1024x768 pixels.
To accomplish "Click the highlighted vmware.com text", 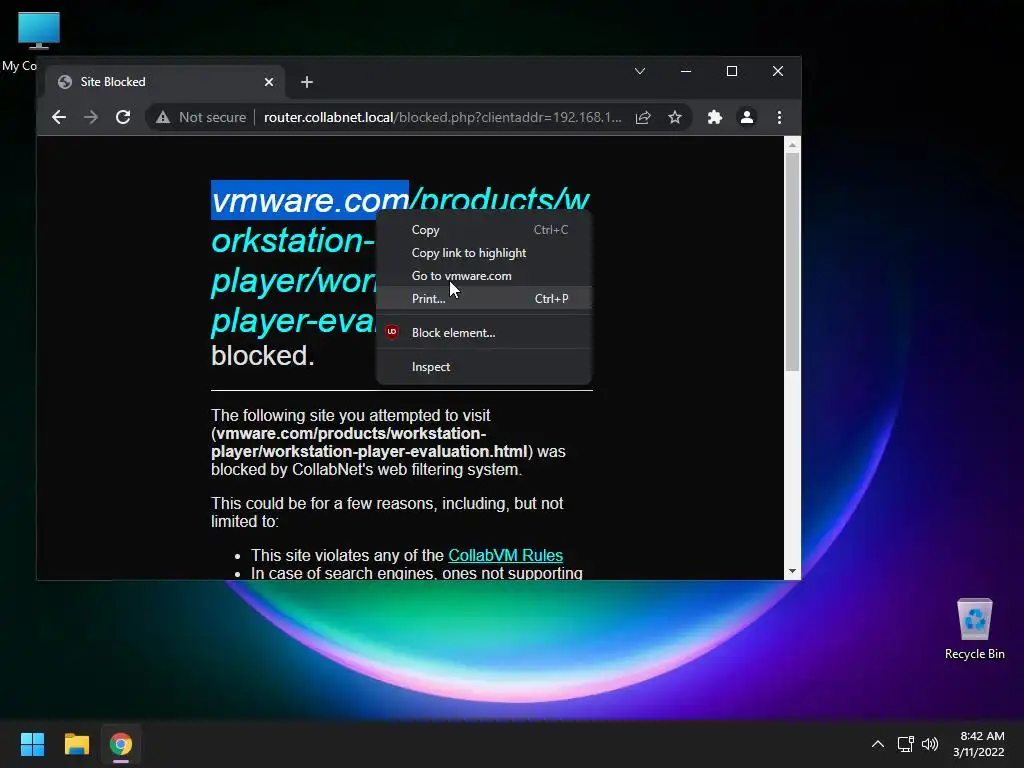I will [x=310, y=200].
